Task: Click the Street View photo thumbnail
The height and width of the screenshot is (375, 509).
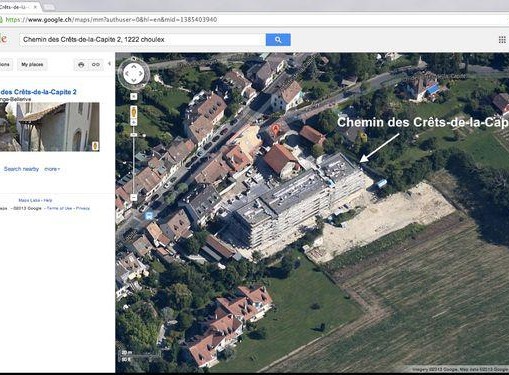Action: coord(50,127)
